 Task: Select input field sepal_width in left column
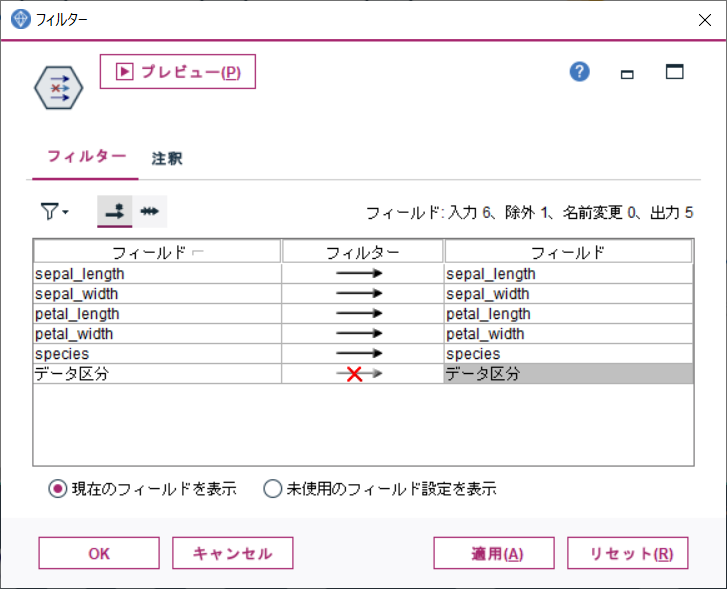coord(157,294)
